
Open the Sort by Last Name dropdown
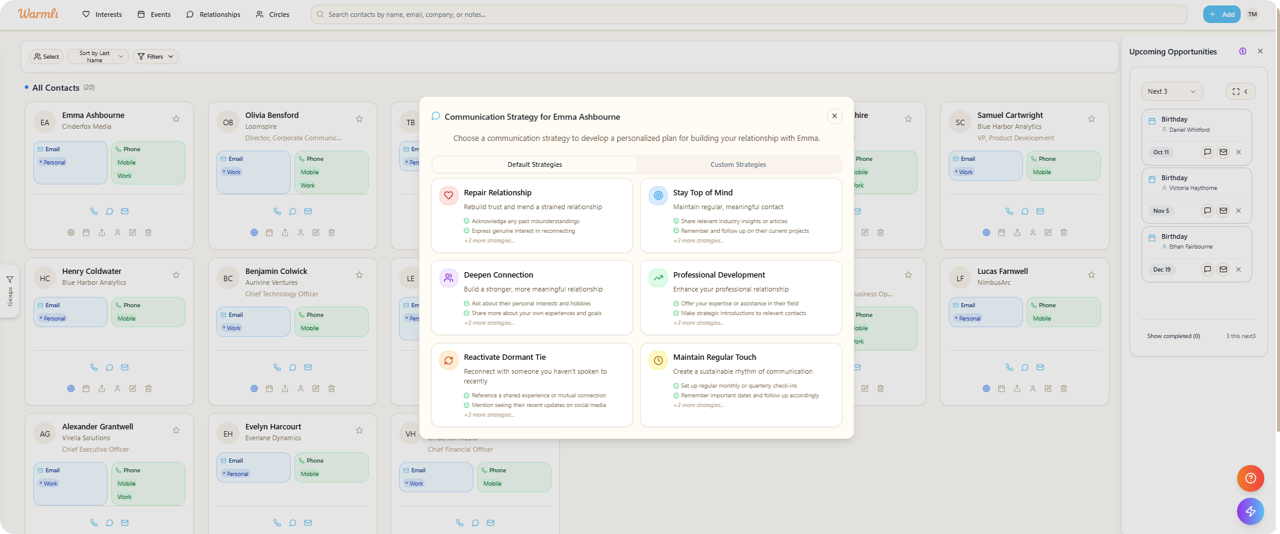(98, 57)
